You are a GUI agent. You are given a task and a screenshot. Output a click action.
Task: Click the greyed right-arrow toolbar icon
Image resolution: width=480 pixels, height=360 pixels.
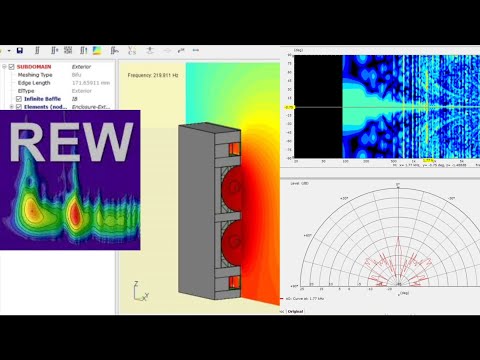(167, 51)
